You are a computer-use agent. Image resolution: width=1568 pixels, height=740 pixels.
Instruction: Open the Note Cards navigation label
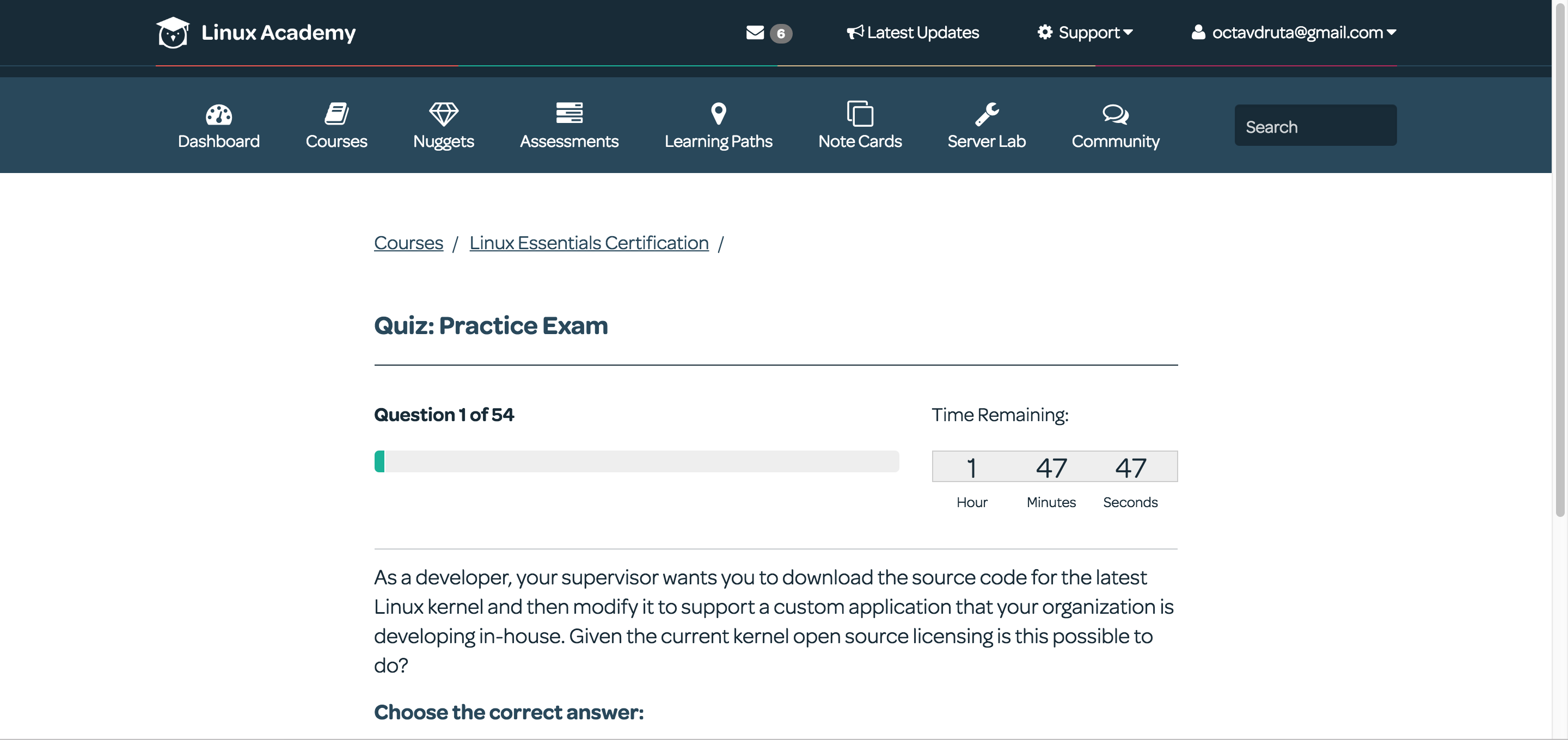pos(860,141)
